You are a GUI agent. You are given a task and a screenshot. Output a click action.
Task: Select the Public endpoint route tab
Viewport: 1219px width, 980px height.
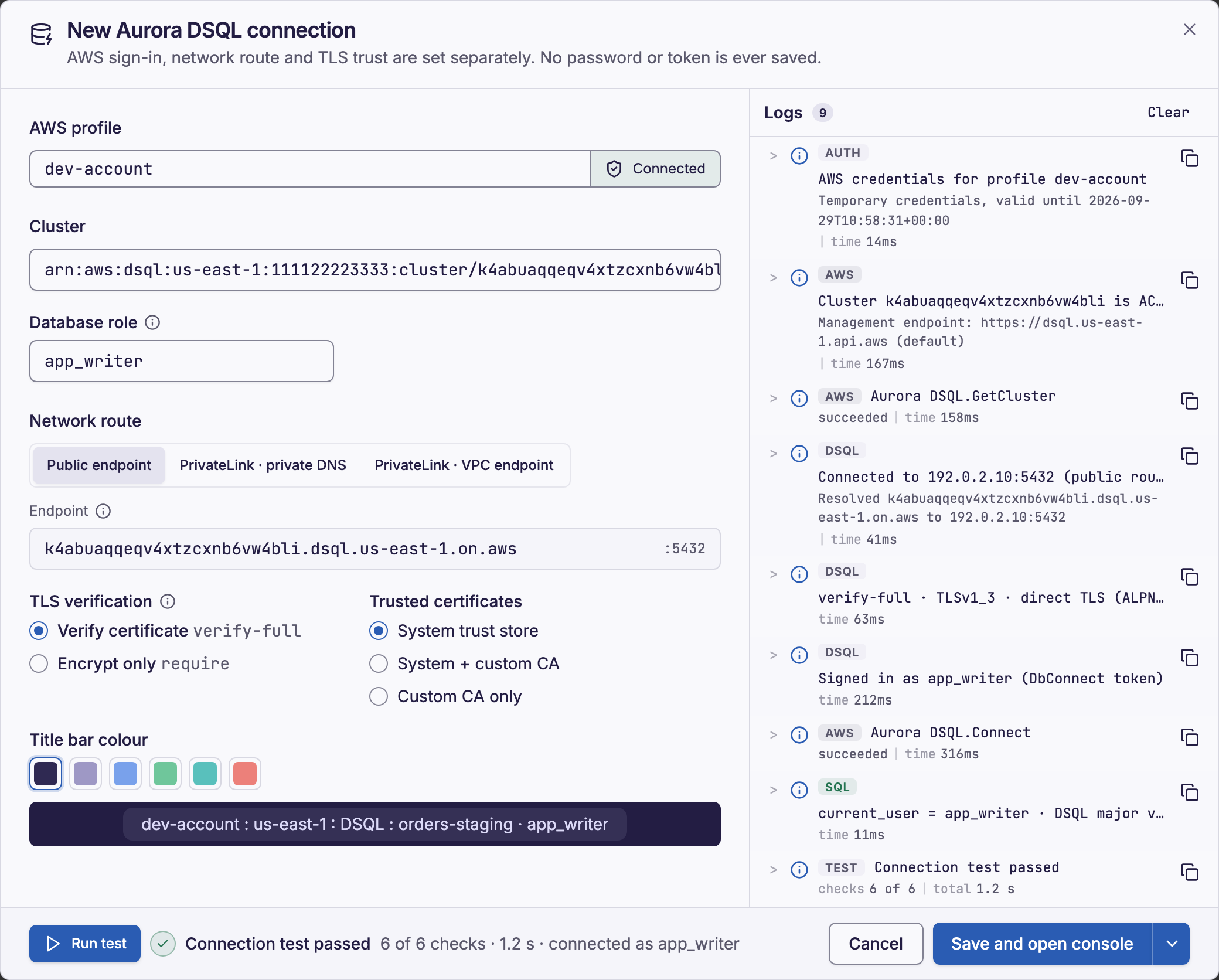pos(99,465)
